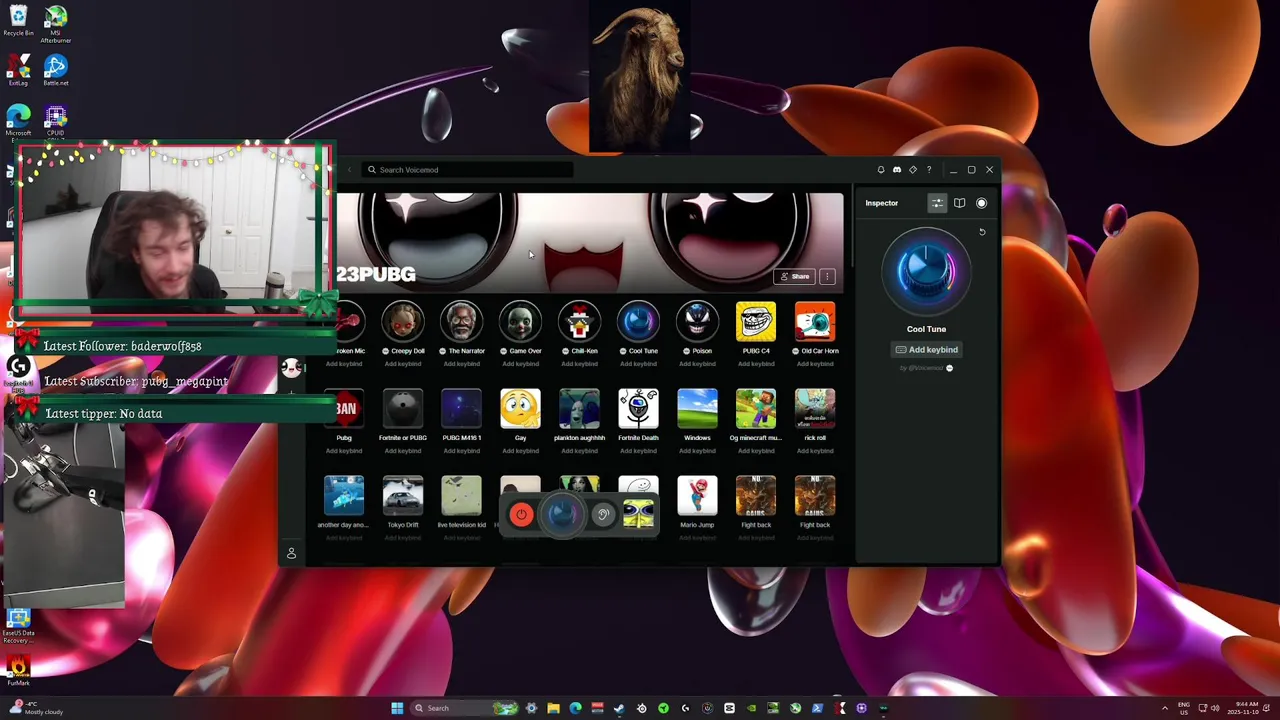Play the Tokyo Drift sound
Viewport: 1280px width, 720px height.
[403, 497]
